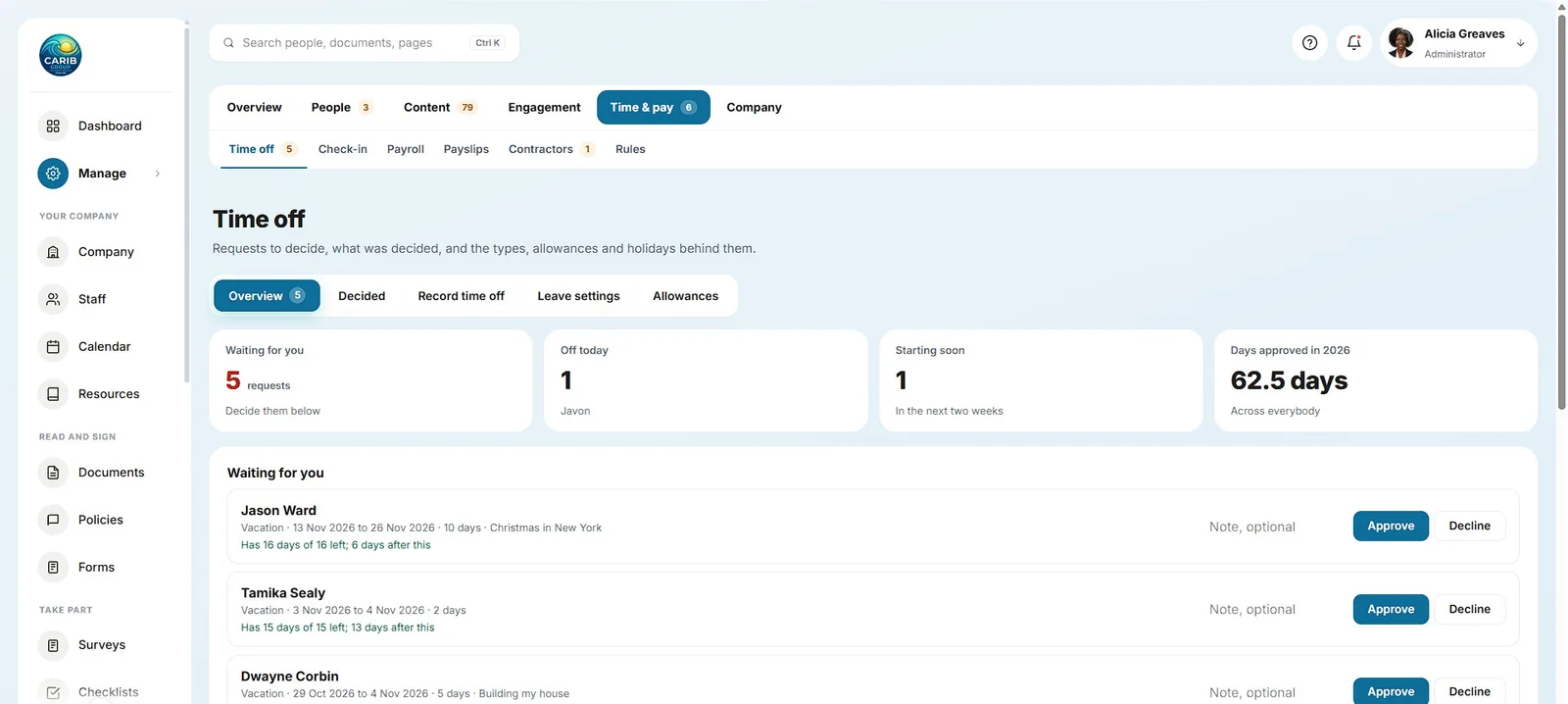Click the search magnifier icon
This screenshot has width=1568, height=704.
[x=228, y=43]
